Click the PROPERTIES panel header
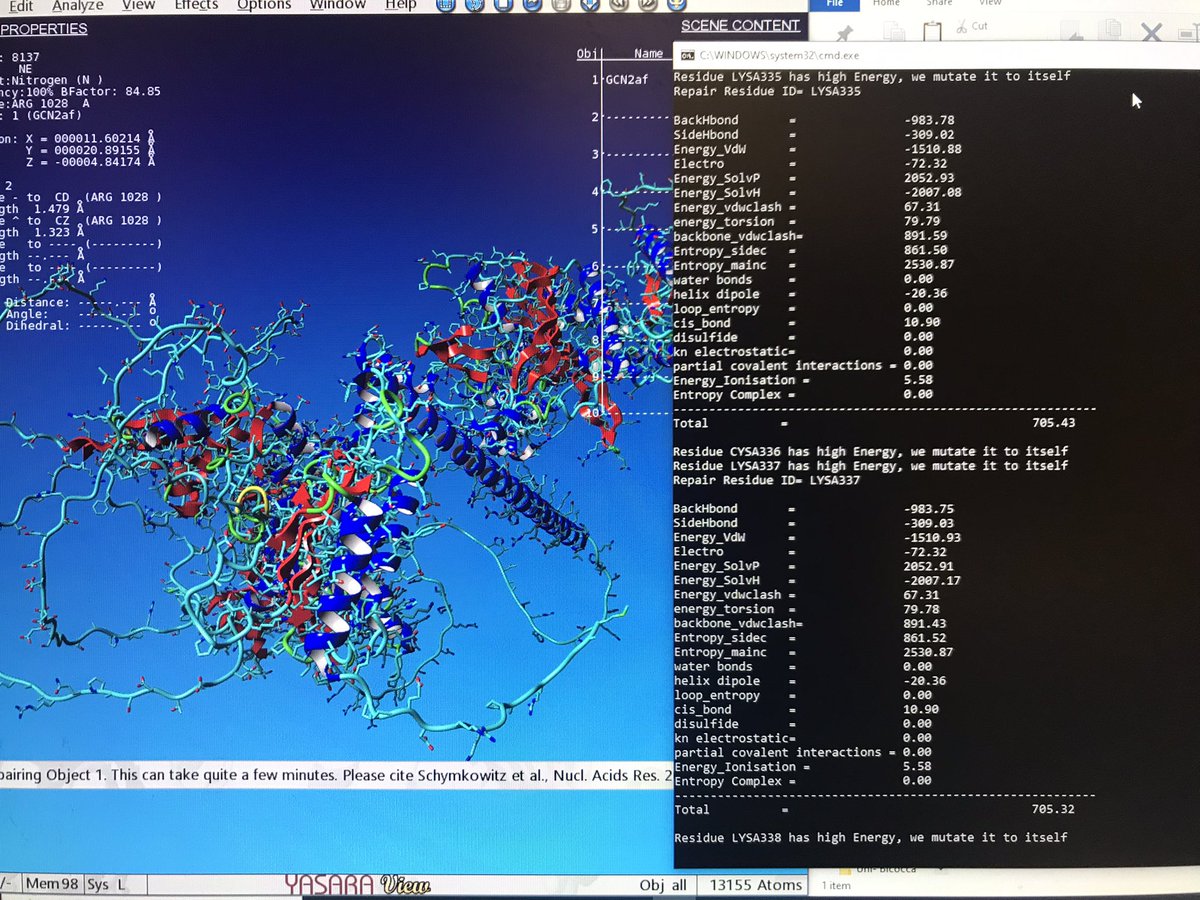 click(44, 29)
